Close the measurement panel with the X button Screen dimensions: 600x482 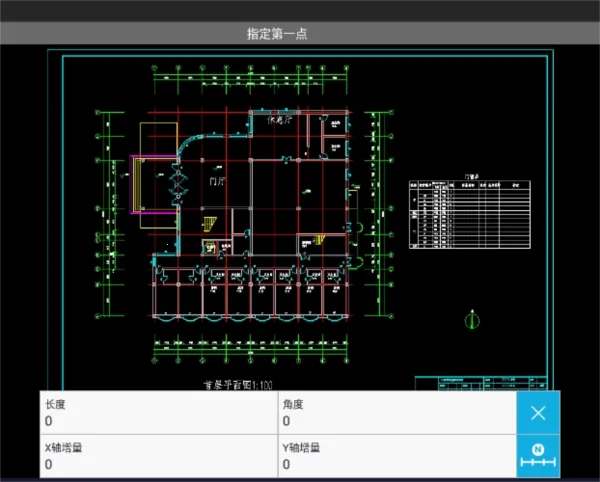538,412
